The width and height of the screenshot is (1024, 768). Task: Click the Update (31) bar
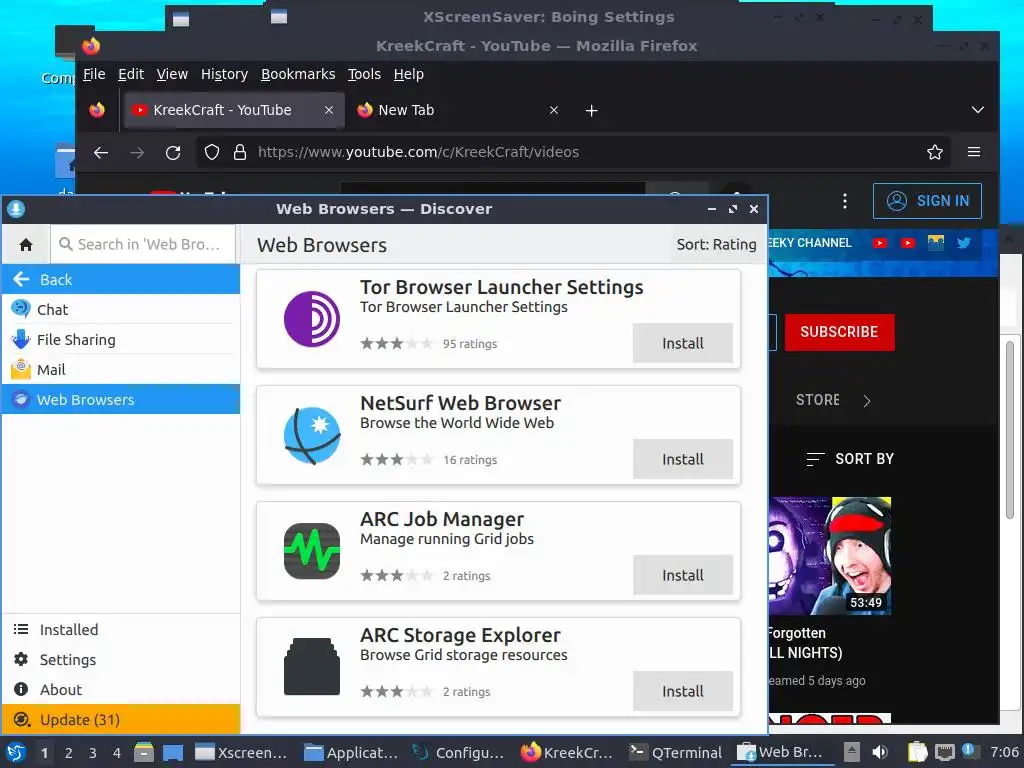tap(121, 719)
